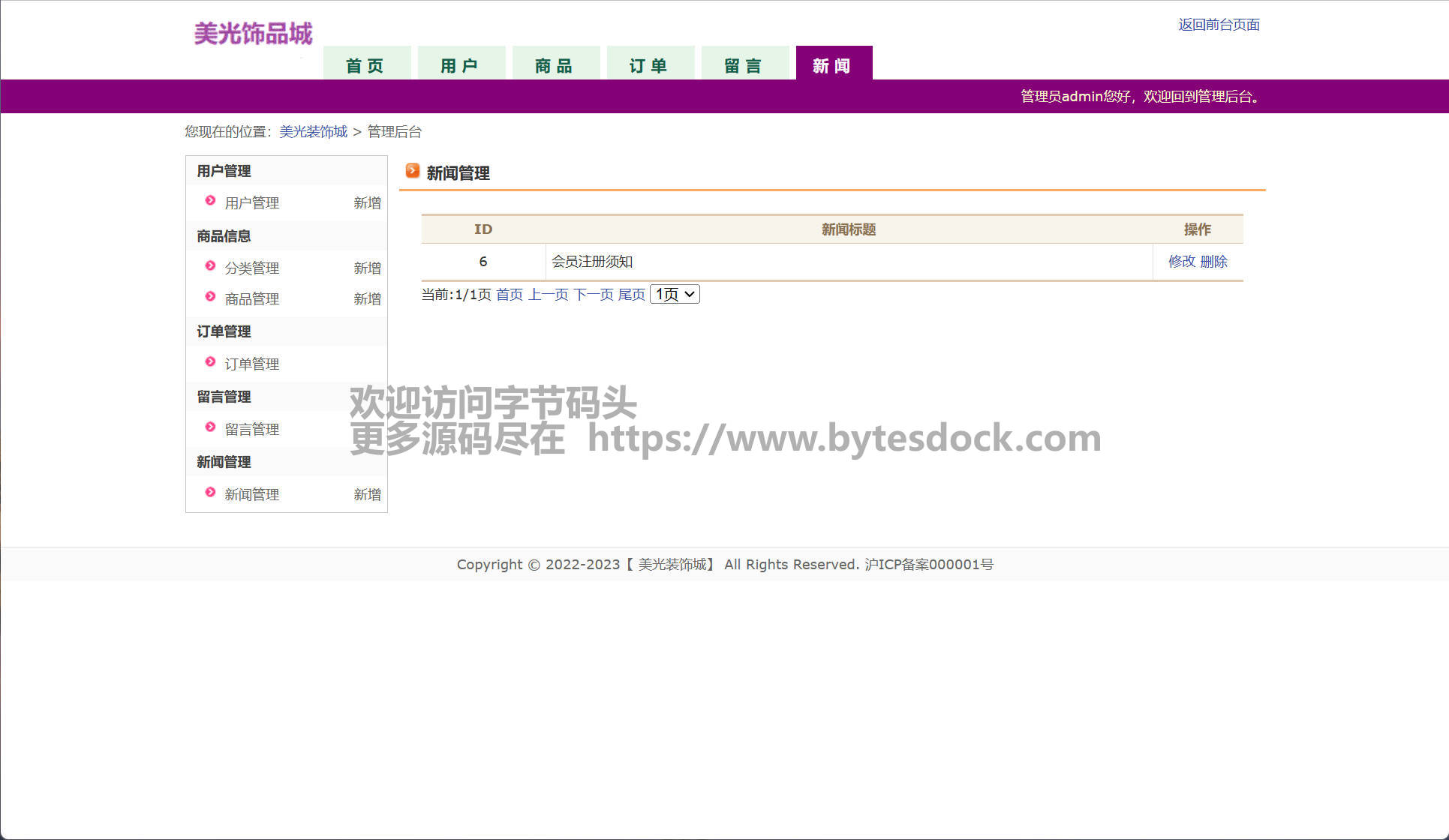Open the 订单 navigation tab
This screenshot has height=840, width=1449.
tap(649, 65)
